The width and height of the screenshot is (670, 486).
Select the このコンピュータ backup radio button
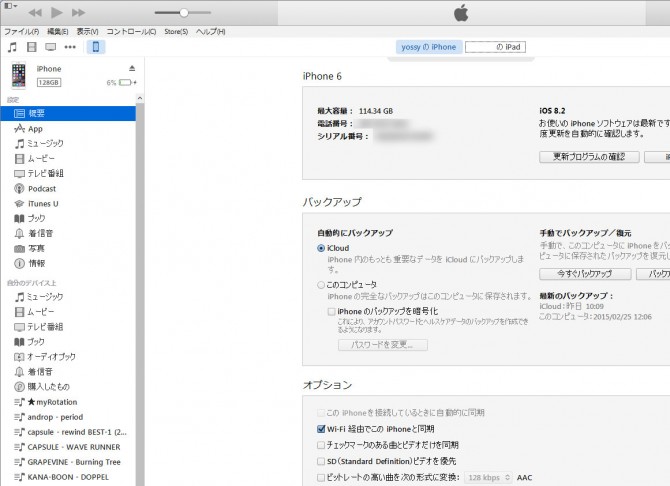click(x=321, y=285)
